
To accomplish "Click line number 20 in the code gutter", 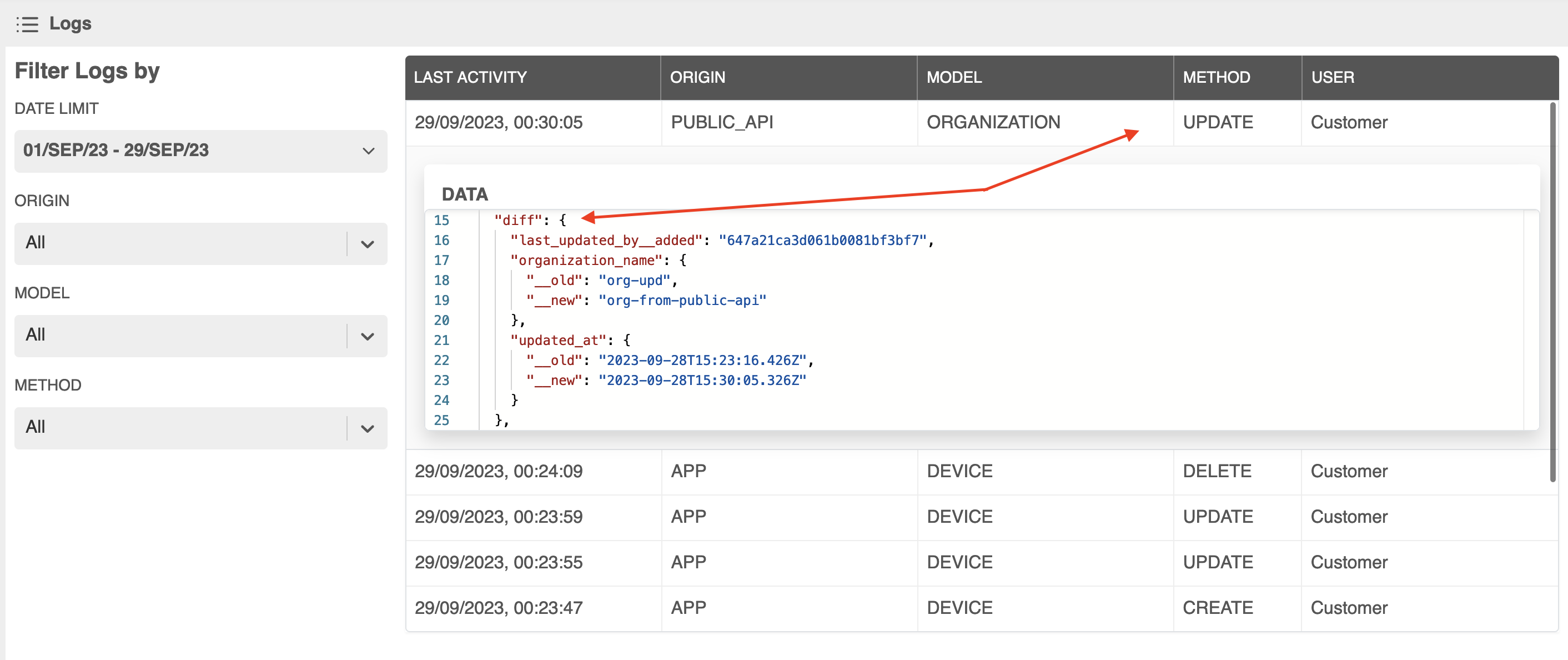I will [441, 321].
